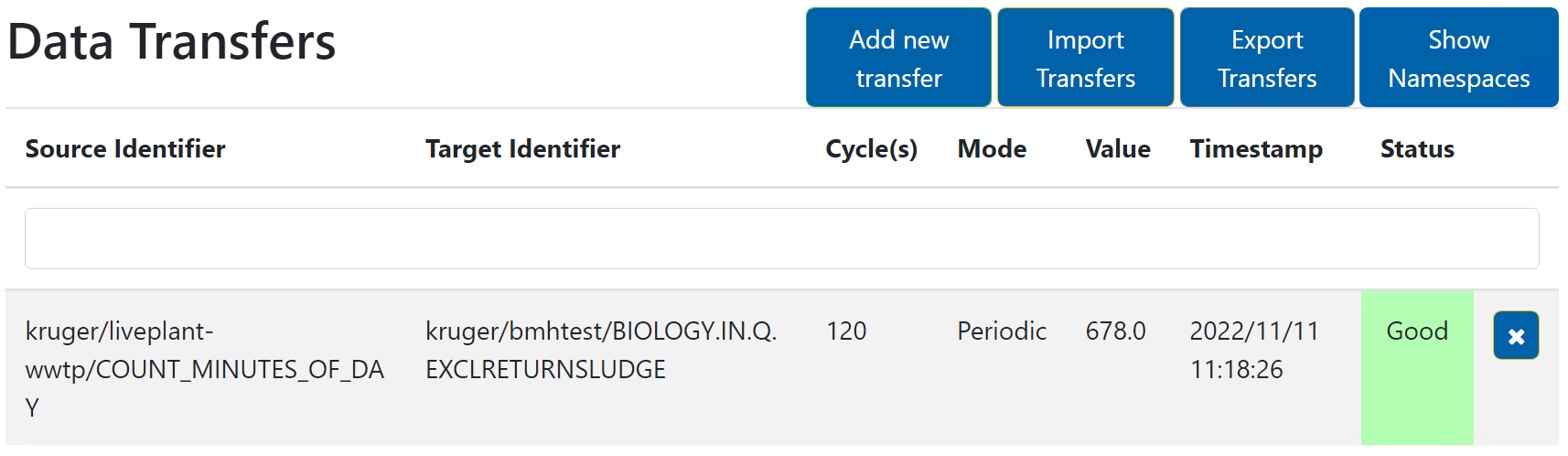Click the cycle value 120
Screen dimensions: 1568x456
click(x=846, y=331)
